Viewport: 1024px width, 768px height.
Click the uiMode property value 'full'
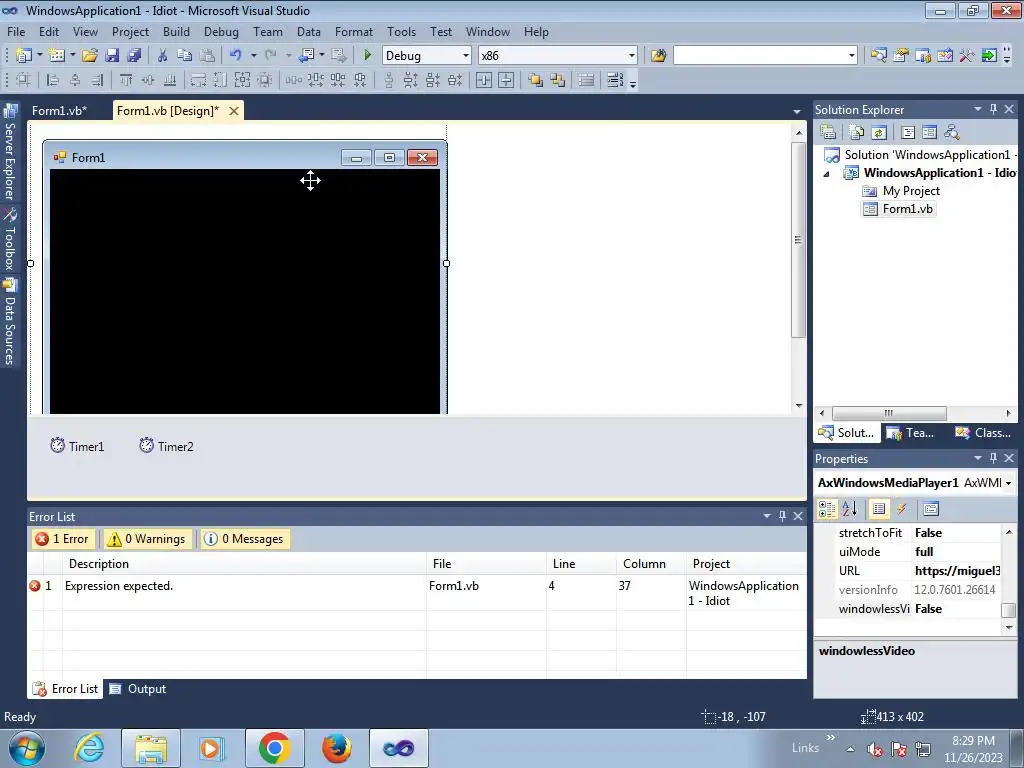click(957, 552)
